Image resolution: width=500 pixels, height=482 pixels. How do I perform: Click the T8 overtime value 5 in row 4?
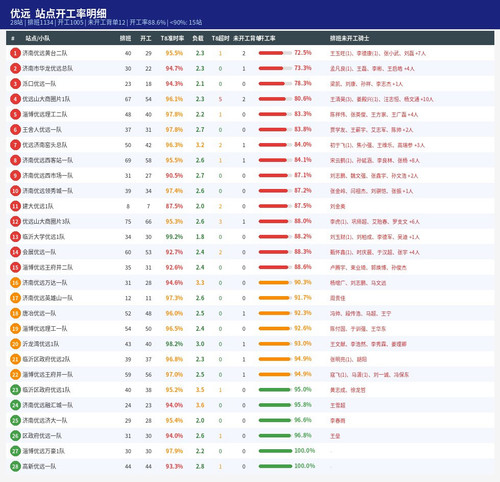220,99
